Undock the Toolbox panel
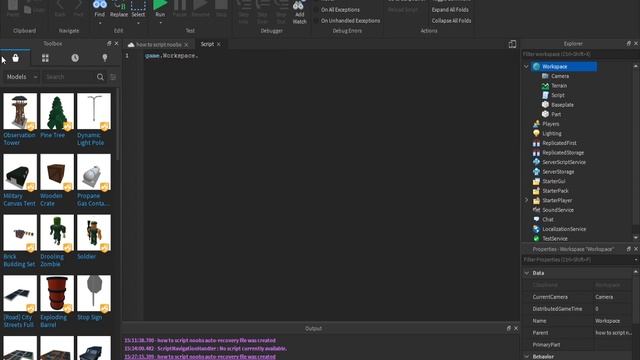 click(x=109, y=43)
